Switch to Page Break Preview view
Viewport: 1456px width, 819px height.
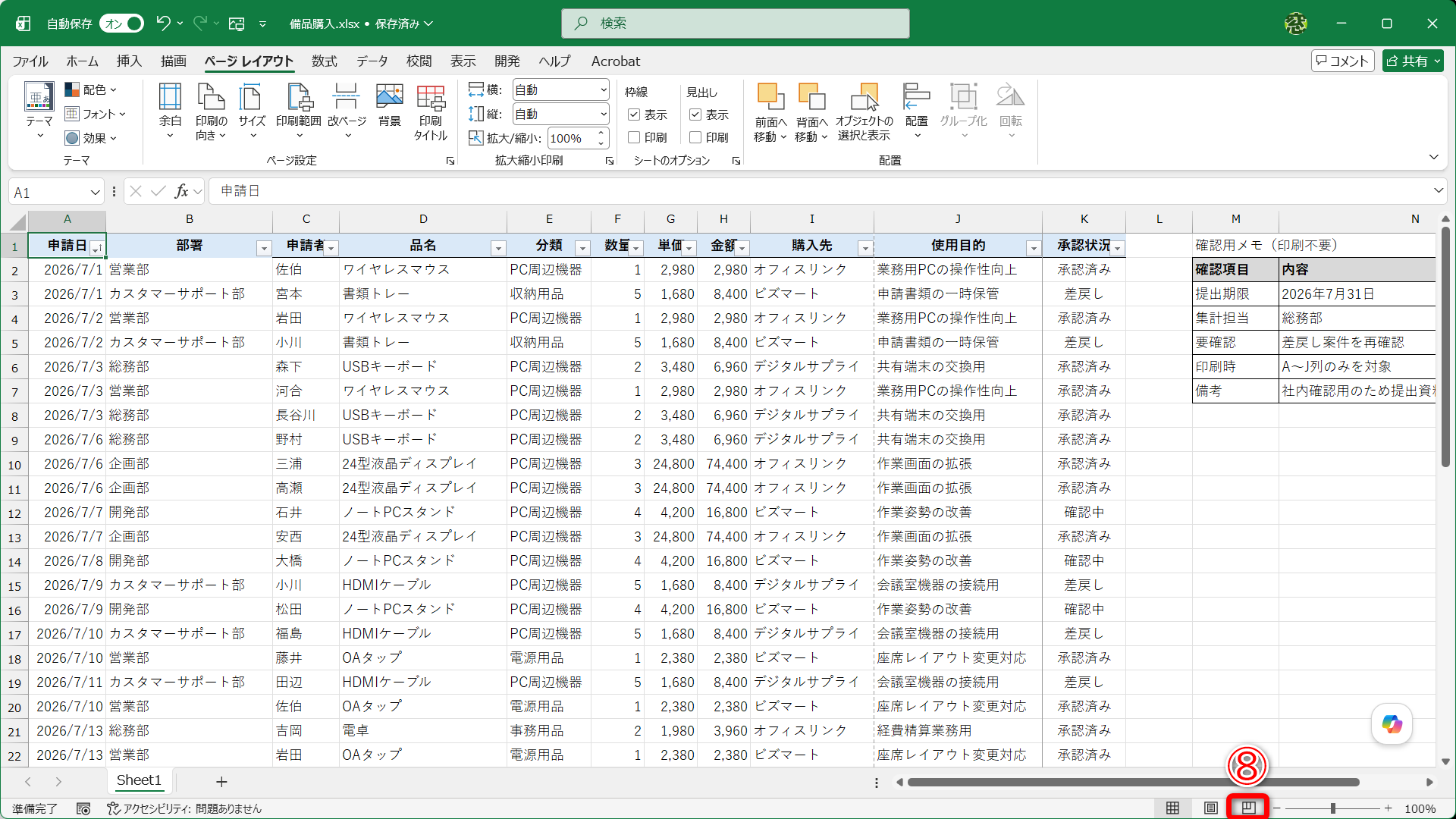click(x=1248, y=808)
